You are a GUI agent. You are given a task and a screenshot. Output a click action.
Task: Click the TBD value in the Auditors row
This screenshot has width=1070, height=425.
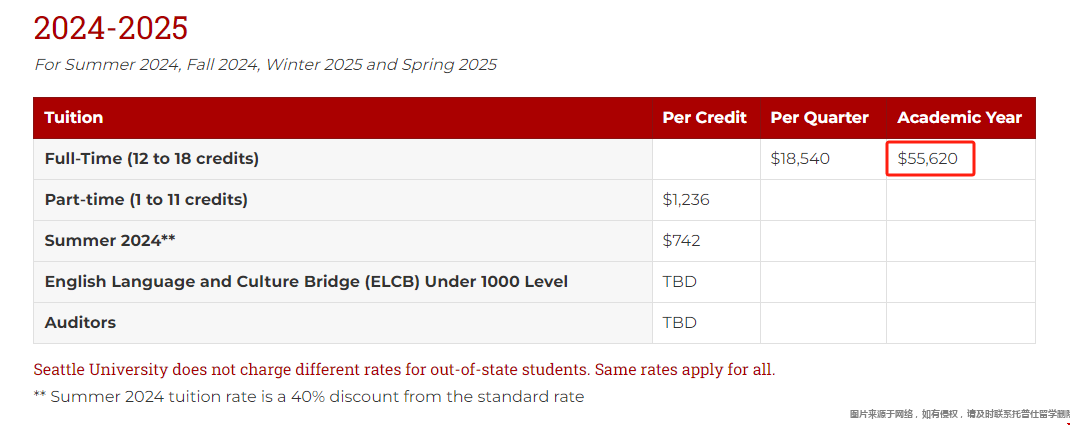(x=680, y=323)
